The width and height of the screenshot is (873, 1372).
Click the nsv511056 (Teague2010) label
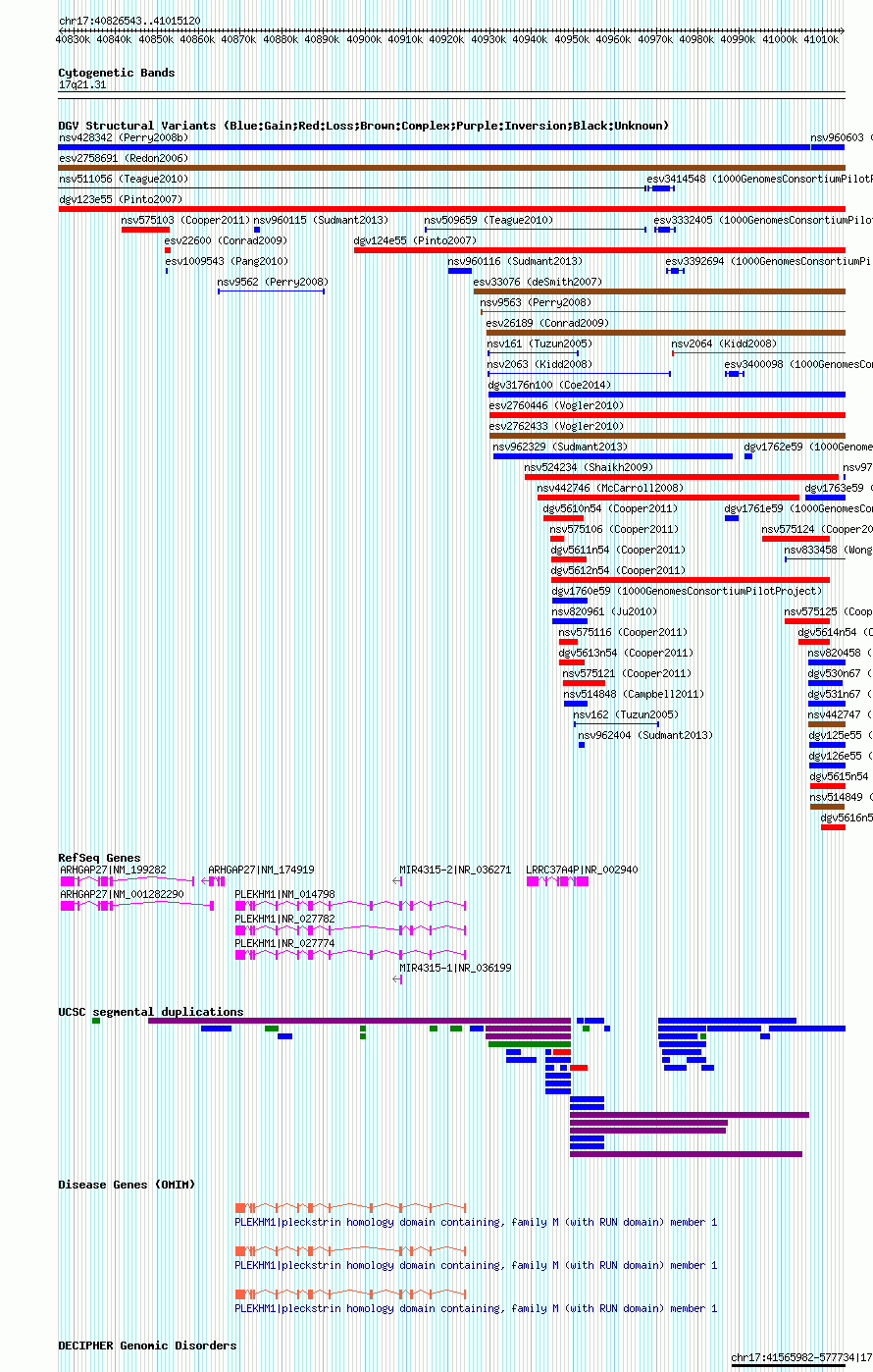[x=124, y=180]
